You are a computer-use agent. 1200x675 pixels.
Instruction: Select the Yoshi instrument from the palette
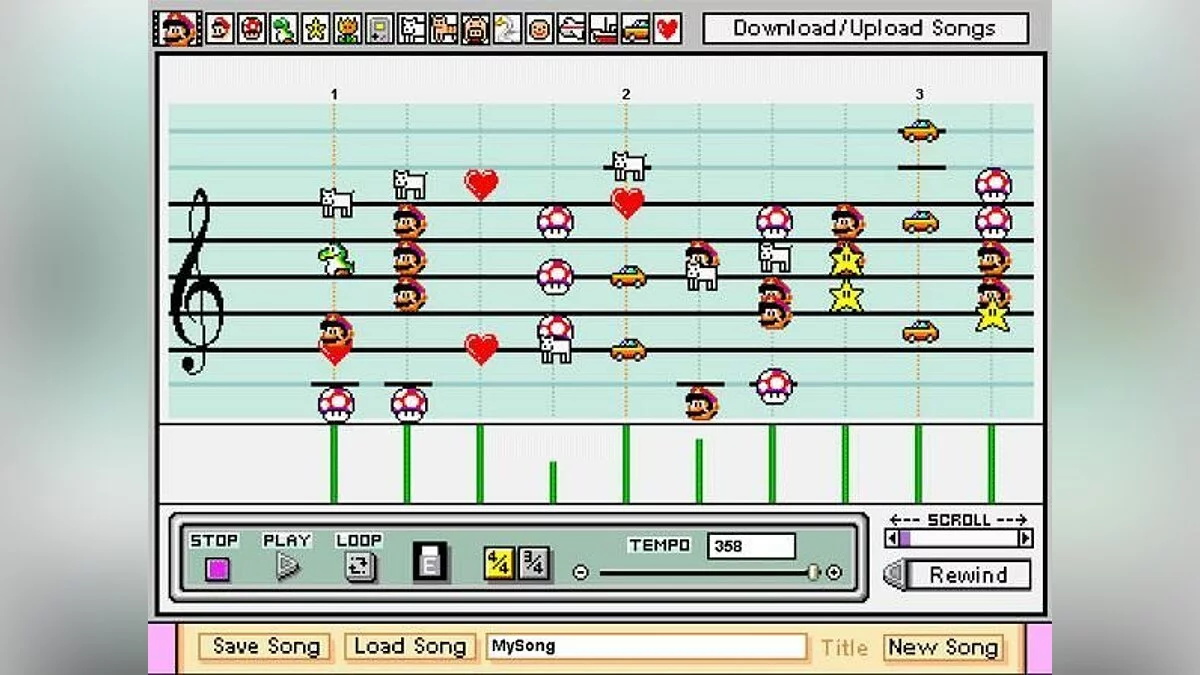(284, 29)
